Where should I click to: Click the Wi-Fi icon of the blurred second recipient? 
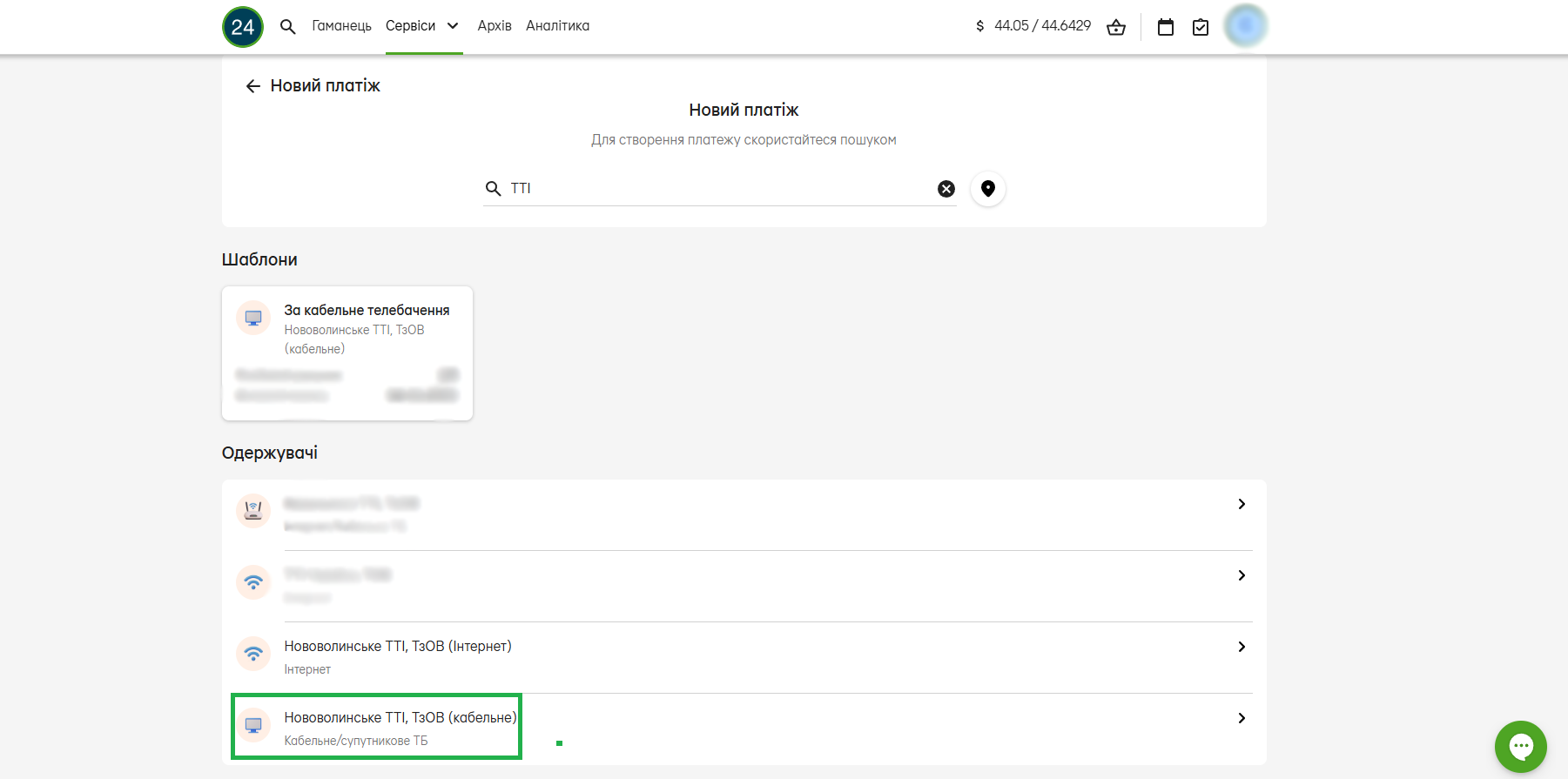[253, 582]
